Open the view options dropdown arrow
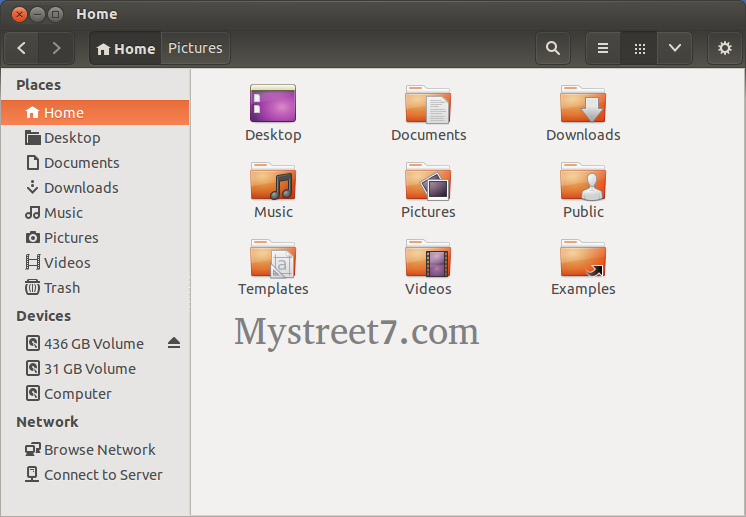Viewport: 746px width, 517px height. point(675,48)
